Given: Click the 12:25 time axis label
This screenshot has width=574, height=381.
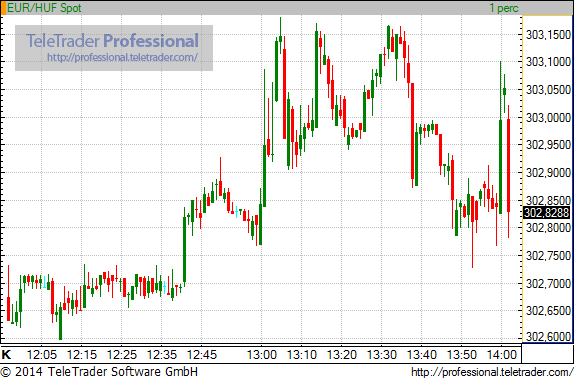Looking at the screenshot, I should click(x=122, y=355).
